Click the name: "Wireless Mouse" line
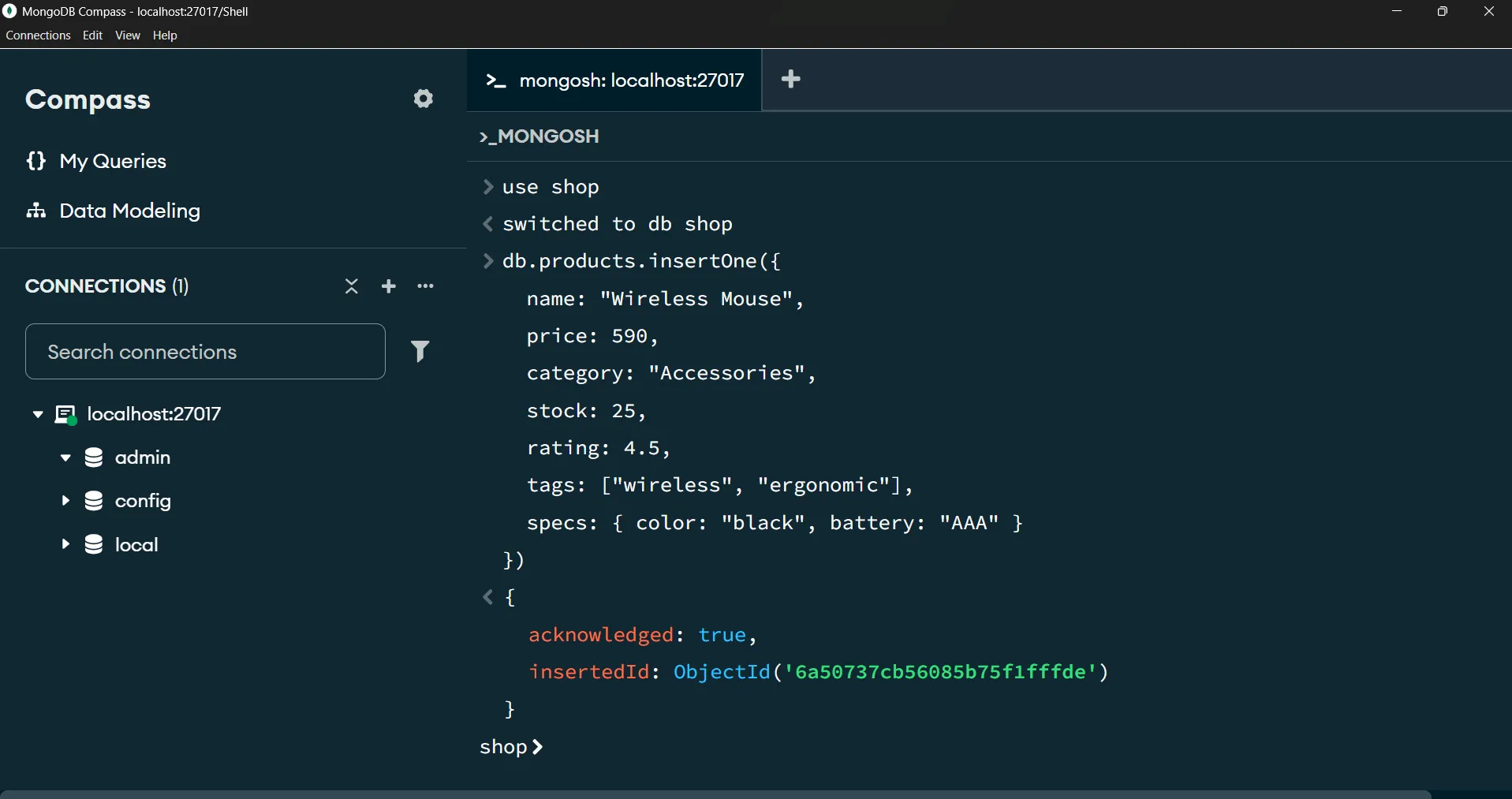 coord(665,299)
